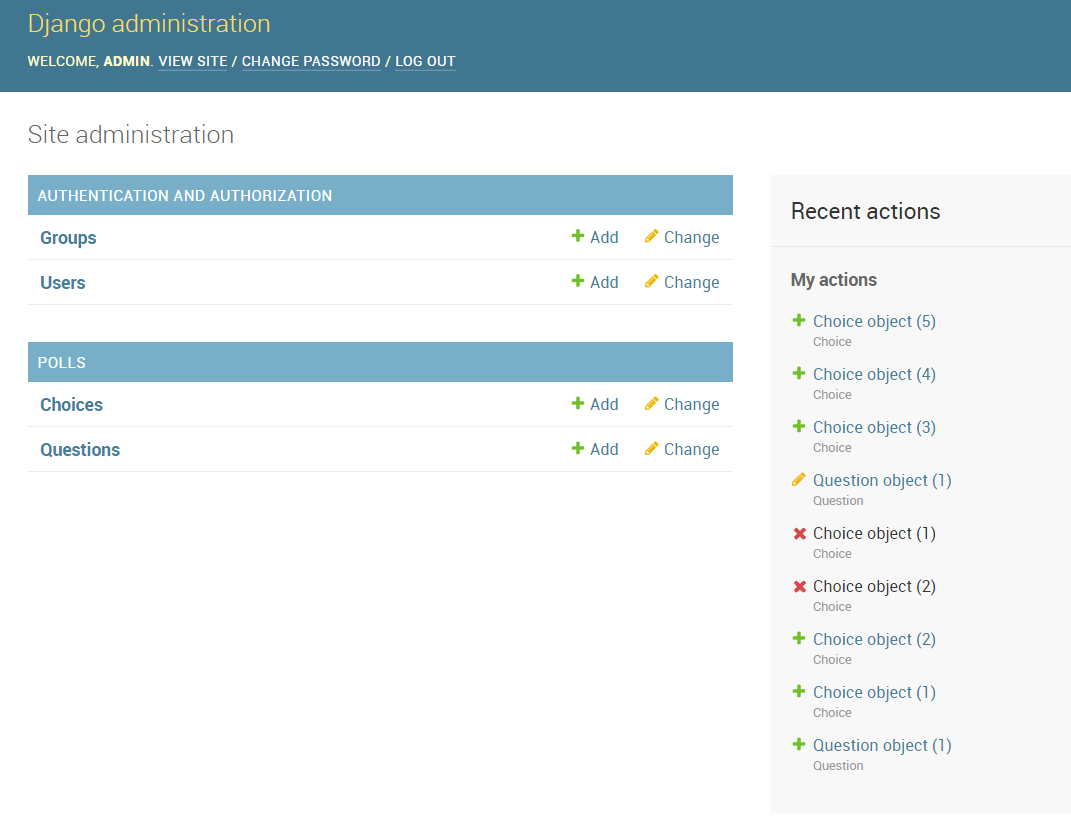1071x826 pixels.
Task: Click the Site administration heading
Action: point(130,135)
